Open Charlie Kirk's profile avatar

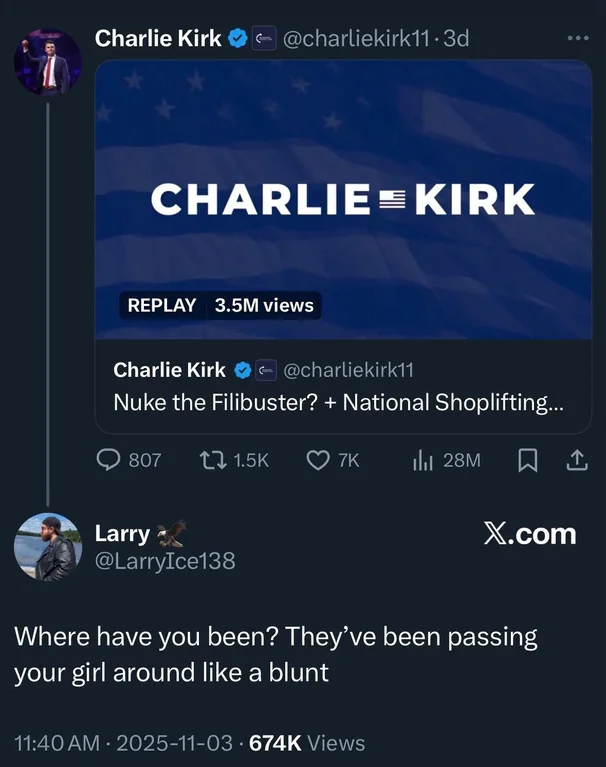(x=47, y=61)
